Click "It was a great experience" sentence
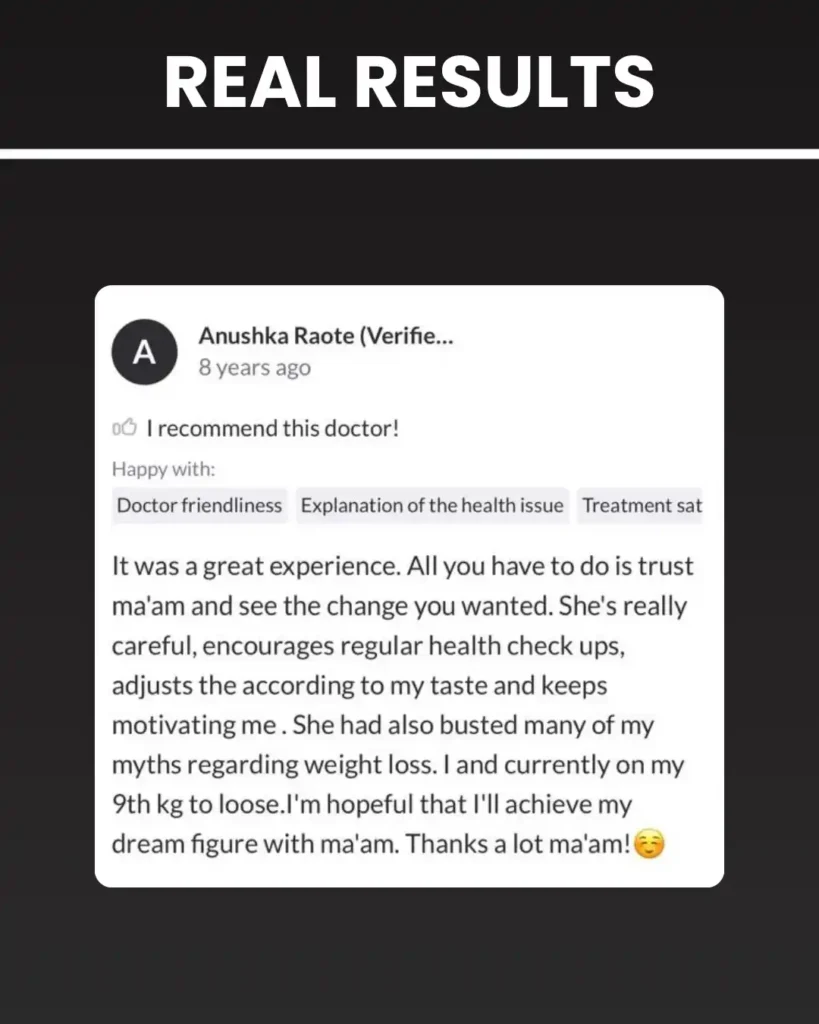Viewport: 819px width, 1024px height. click(255, 566)
